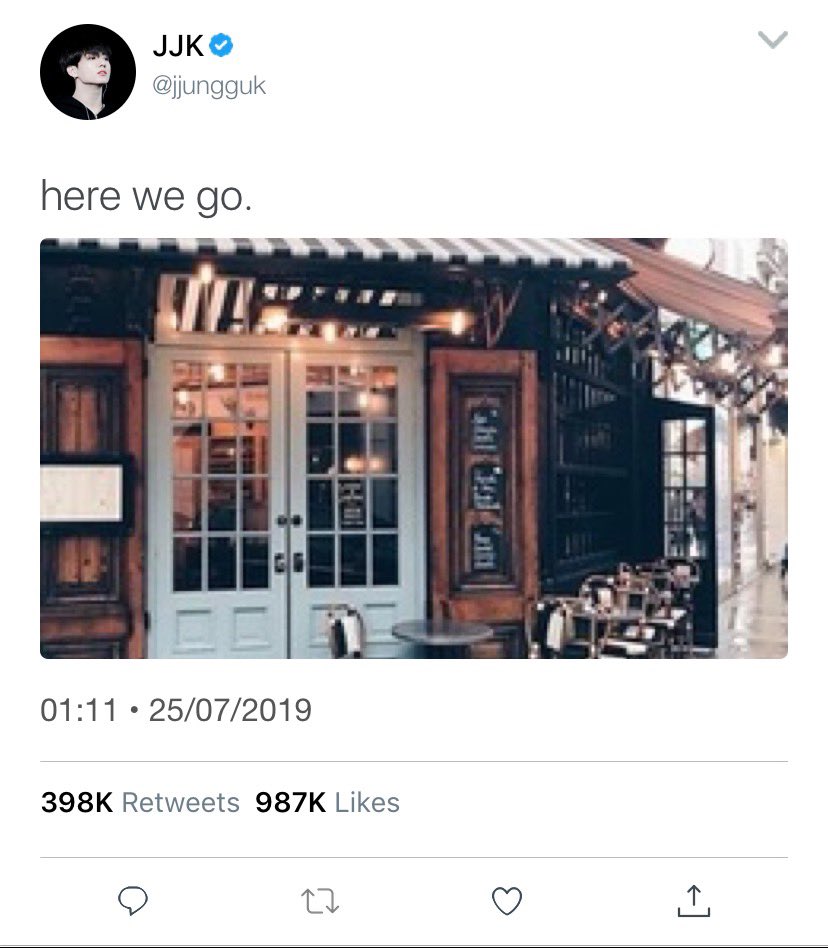Open the share upload-arrow icon
Image resolution: width=828 pixels, height=948 pixels.
pyautogui.click(x=694, y=900)
